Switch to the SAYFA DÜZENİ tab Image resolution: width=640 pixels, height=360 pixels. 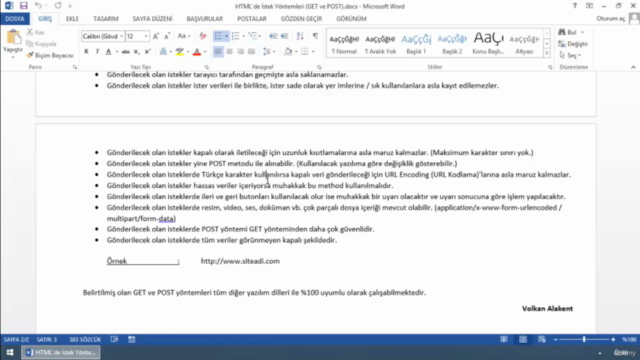152,19
